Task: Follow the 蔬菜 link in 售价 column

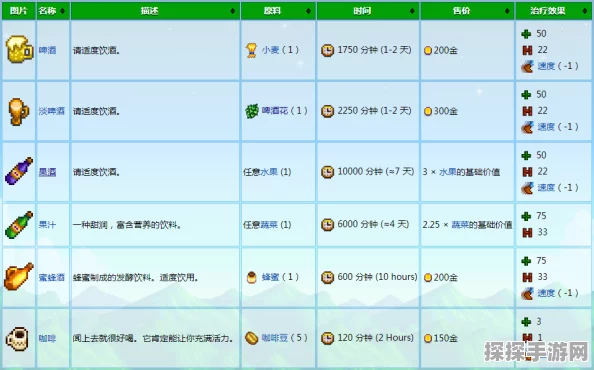Action: click(460, 225)
